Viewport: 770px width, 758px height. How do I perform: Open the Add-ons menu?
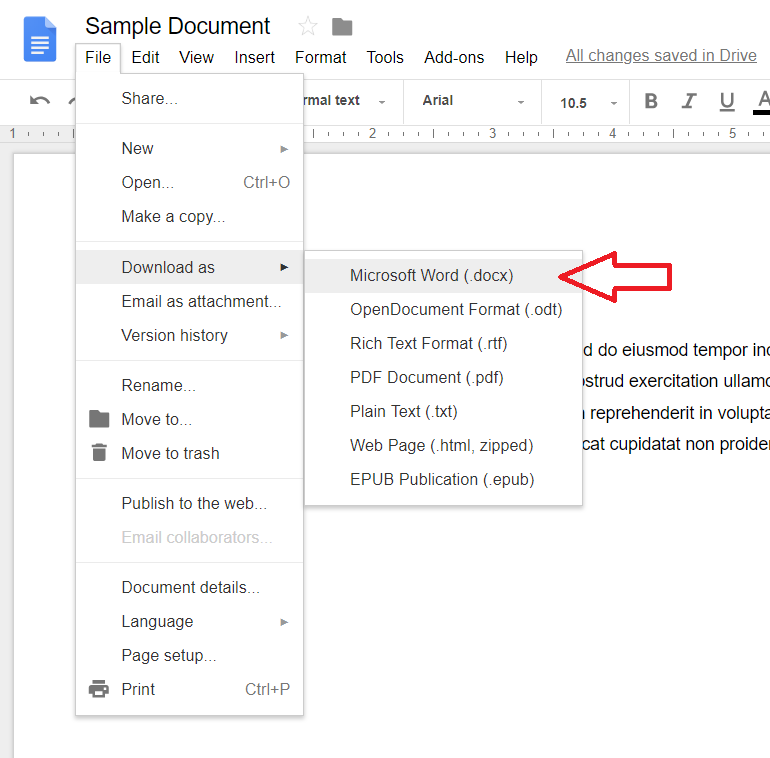(x=454, y=57)
